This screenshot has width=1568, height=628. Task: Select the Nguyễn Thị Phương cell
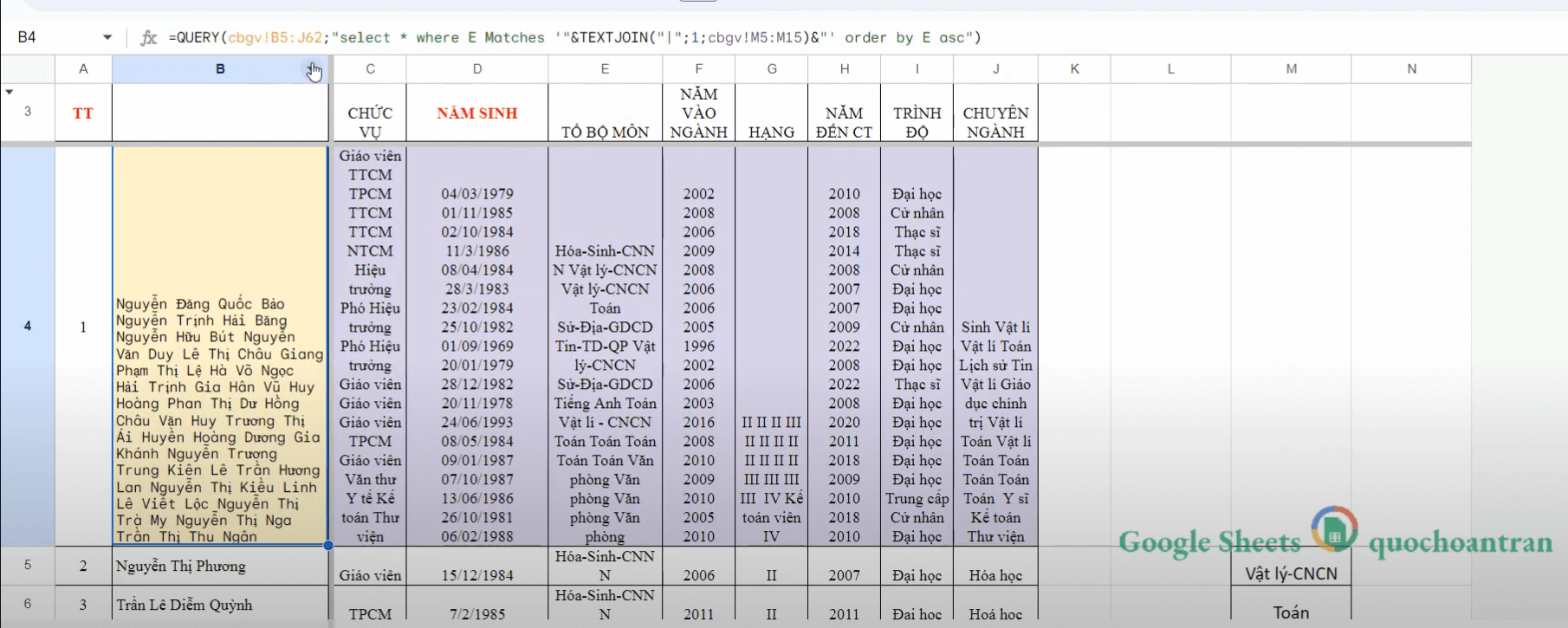[220, 566]
